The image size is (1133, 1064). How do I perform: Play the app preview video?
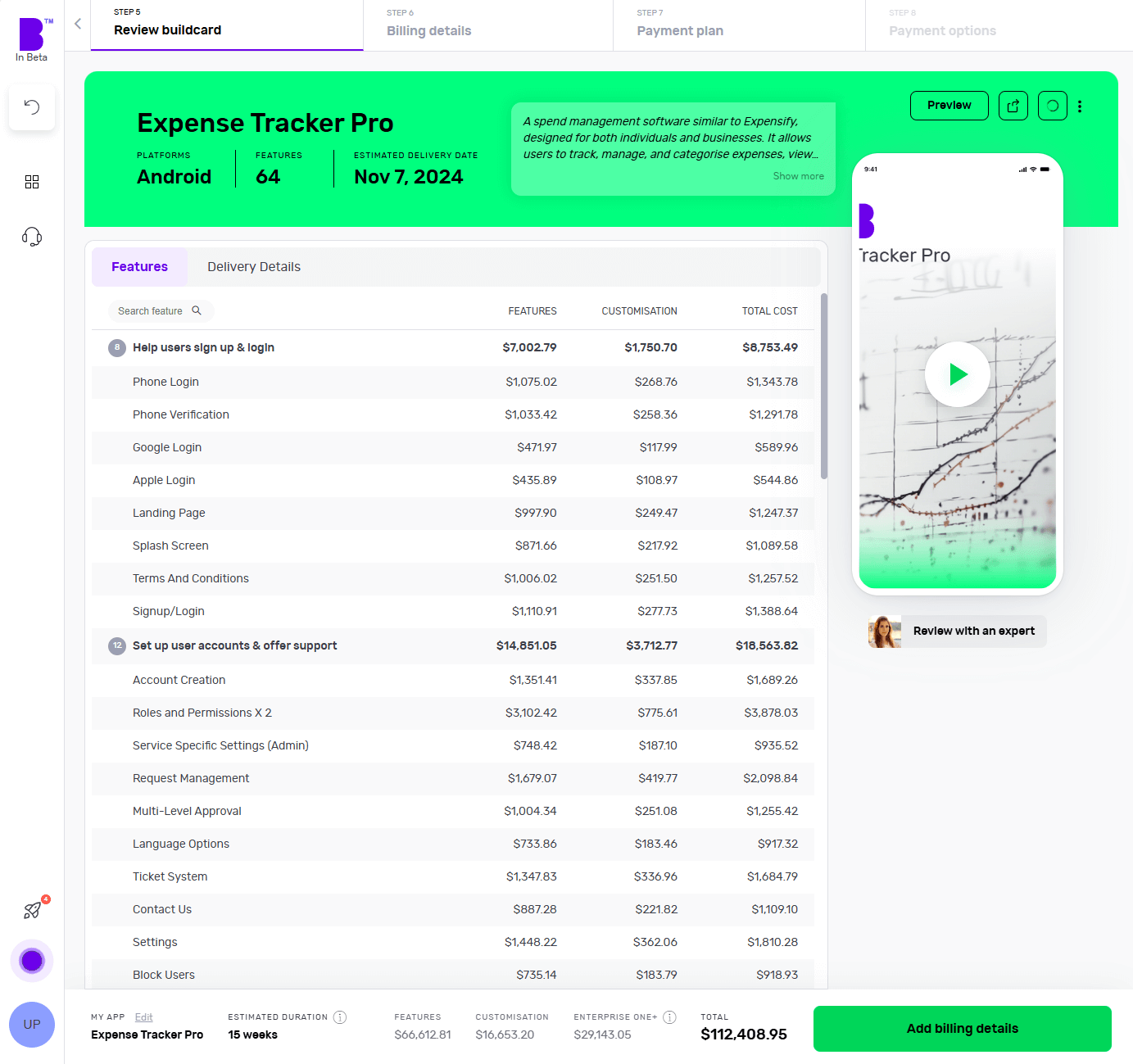point(958,374)
